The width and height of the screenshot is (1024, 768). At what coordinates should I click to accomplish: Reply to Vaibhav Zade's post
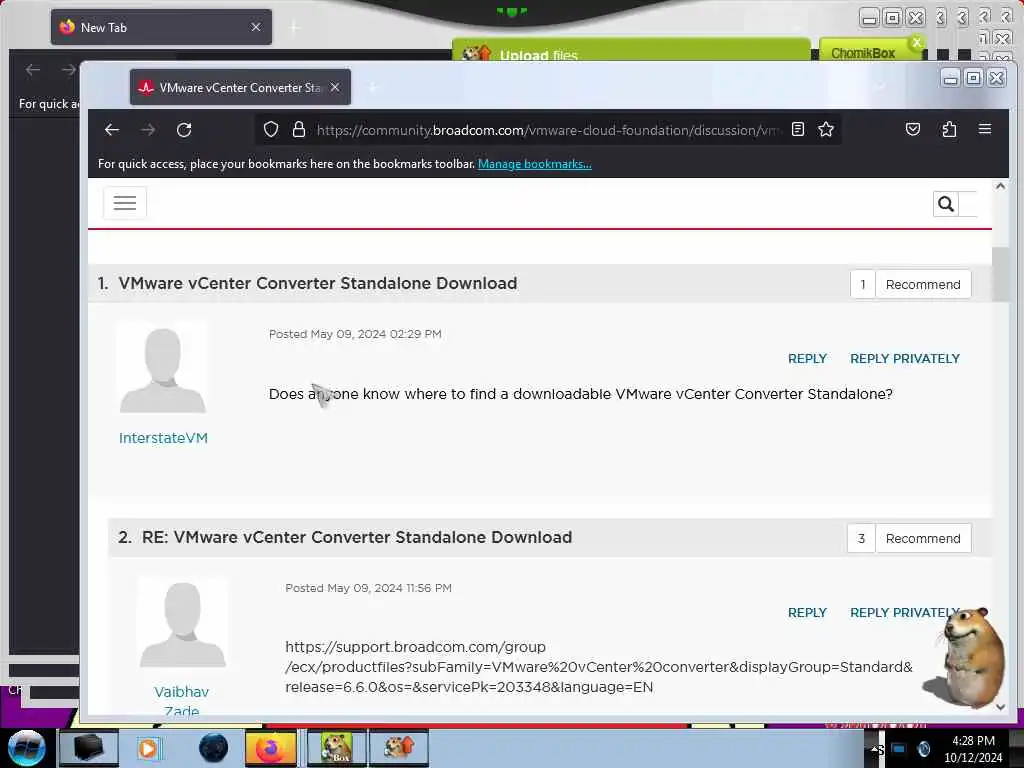pyautogui.click(x=807, y=613)
